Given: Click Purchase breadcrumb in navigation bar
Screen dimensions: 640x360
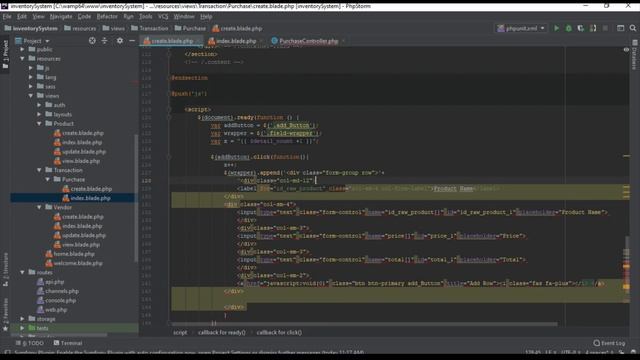Looking at the screenshot, I should (190, 28).
